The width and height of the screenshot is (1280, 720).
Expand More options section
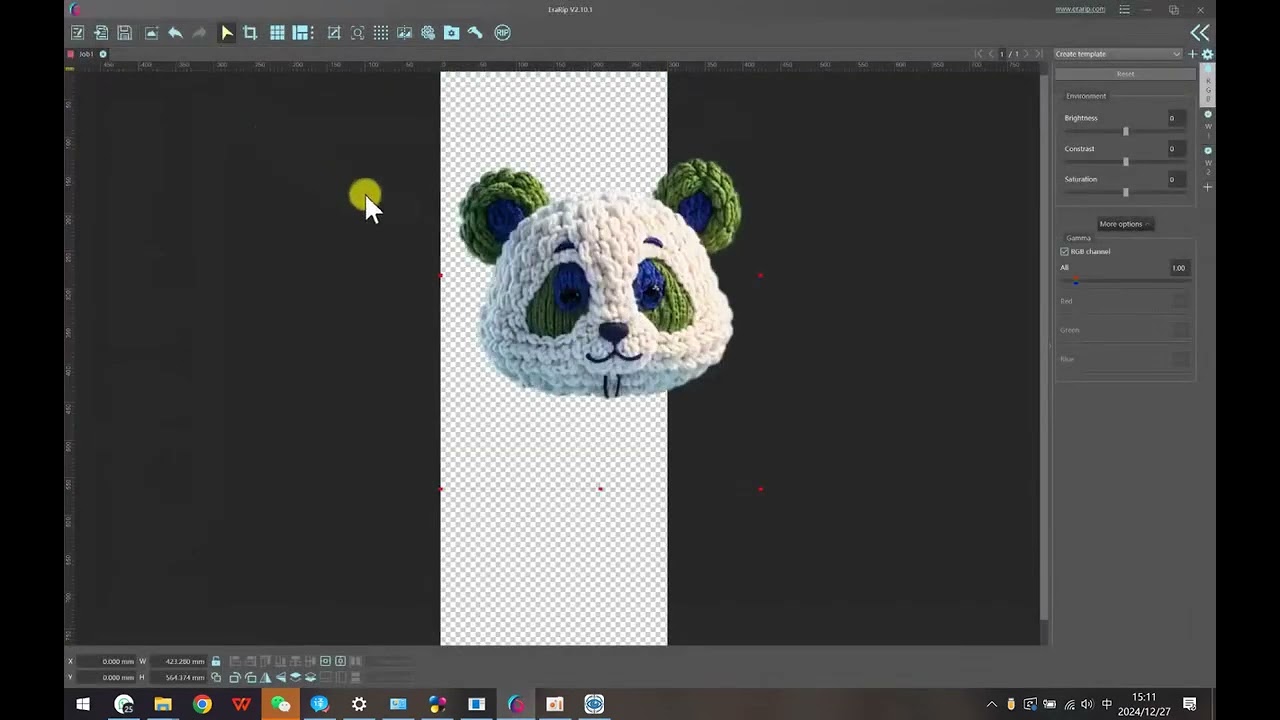[1124, 224]
